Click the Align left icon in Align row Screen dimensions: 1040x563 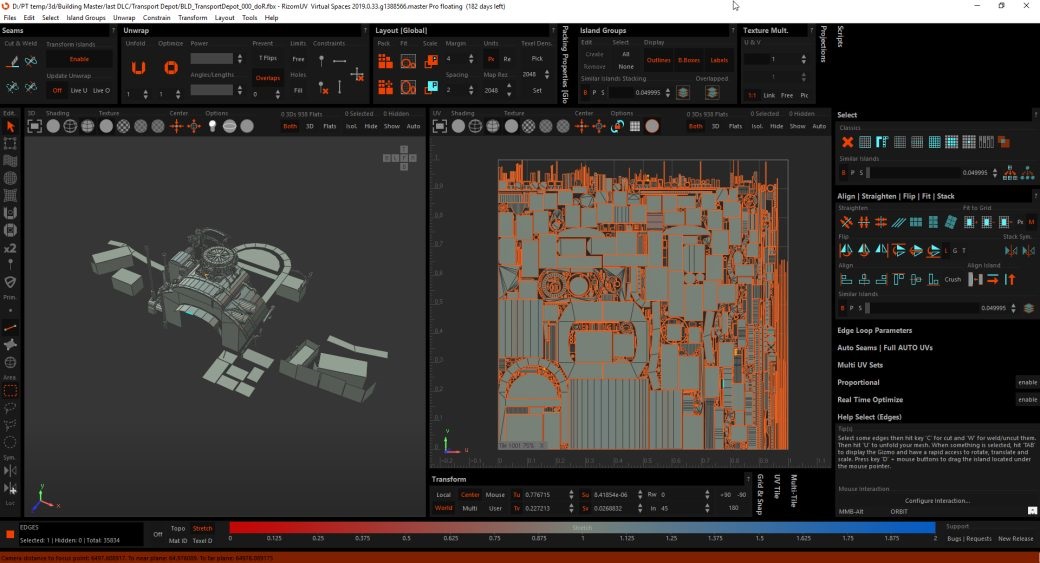(x=846, y=280)
